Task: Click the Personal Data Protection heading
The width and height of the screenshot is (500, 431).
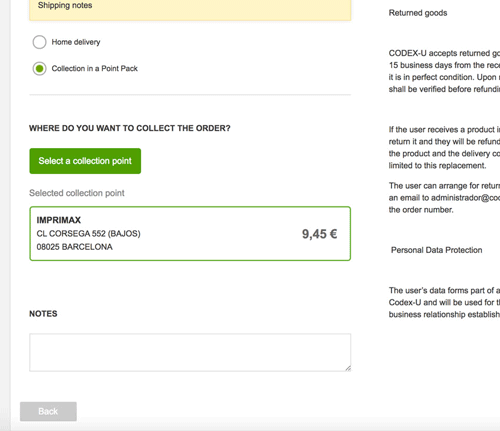Action: point(436,250)
